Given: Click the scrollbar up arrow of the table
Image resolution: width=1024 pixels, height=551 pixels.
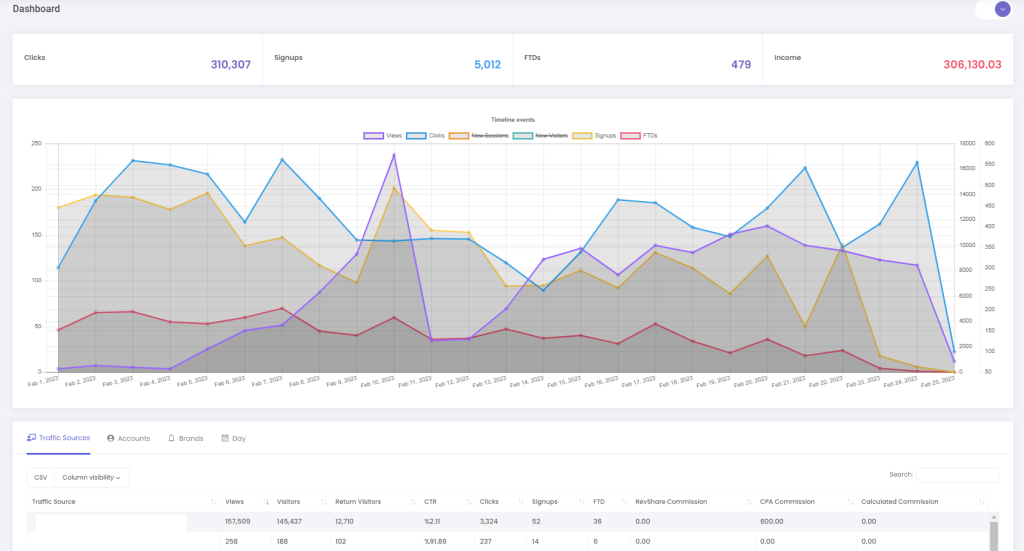Looking at the screenshot, I should (994, 517).
